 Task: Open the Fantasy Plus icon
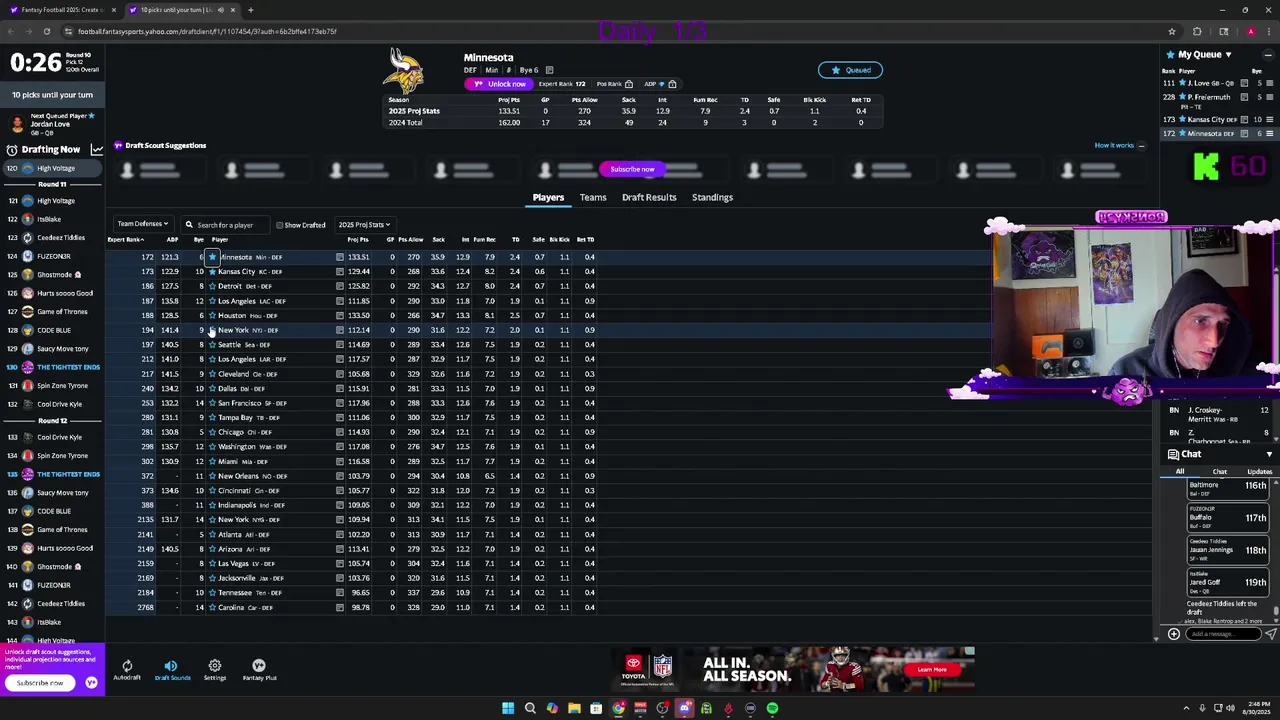259,666
